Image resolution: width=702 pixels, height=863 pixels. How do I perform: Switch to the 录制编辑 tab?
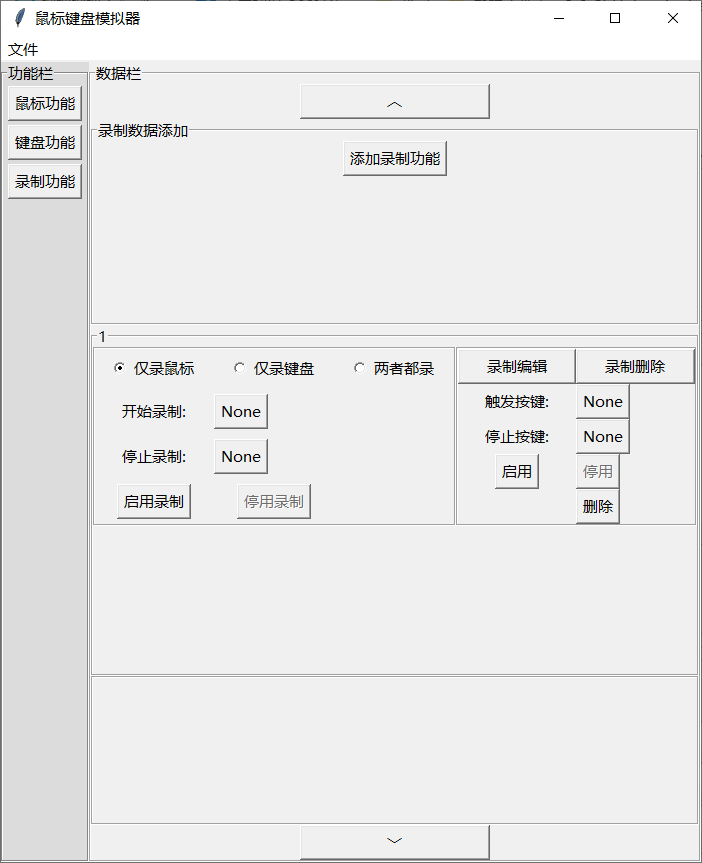516,367
